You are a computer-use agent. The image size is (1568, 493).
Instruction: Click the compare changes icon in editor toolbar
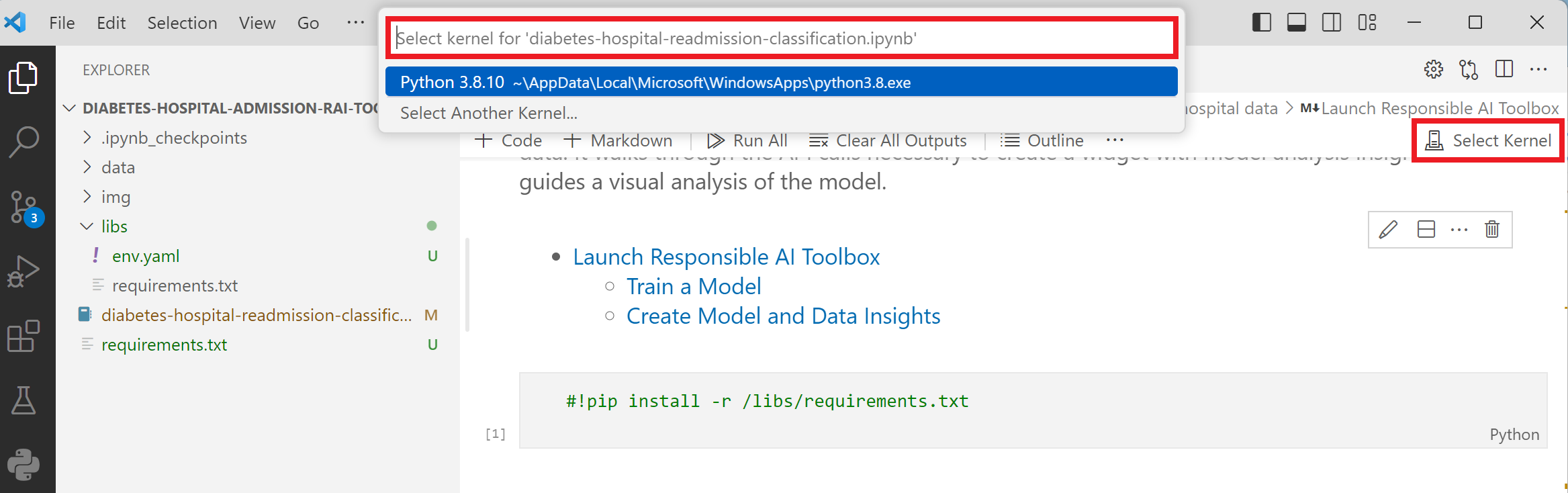point(1469,69)
